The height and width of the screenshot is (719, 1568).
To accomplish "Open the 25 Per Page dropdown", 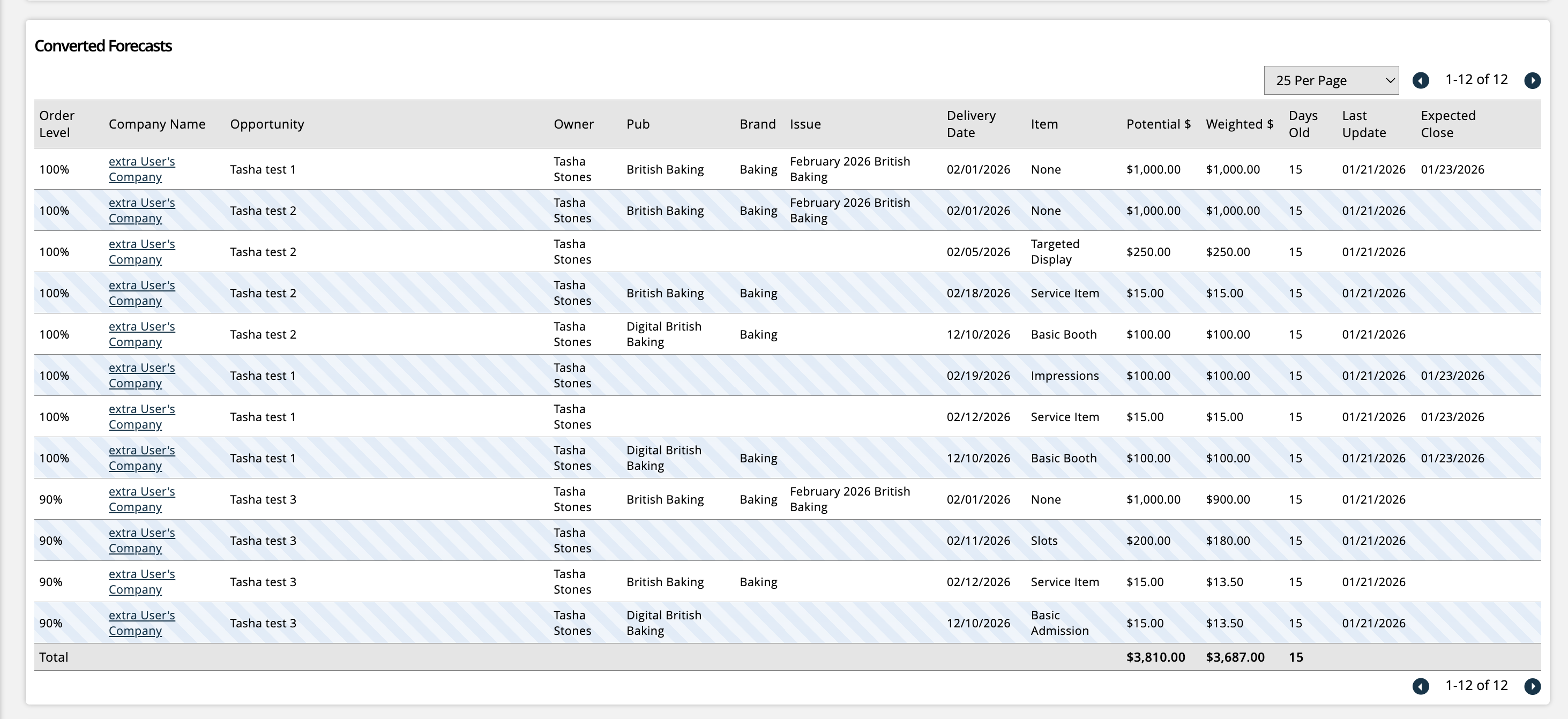I will [1331, 80].
